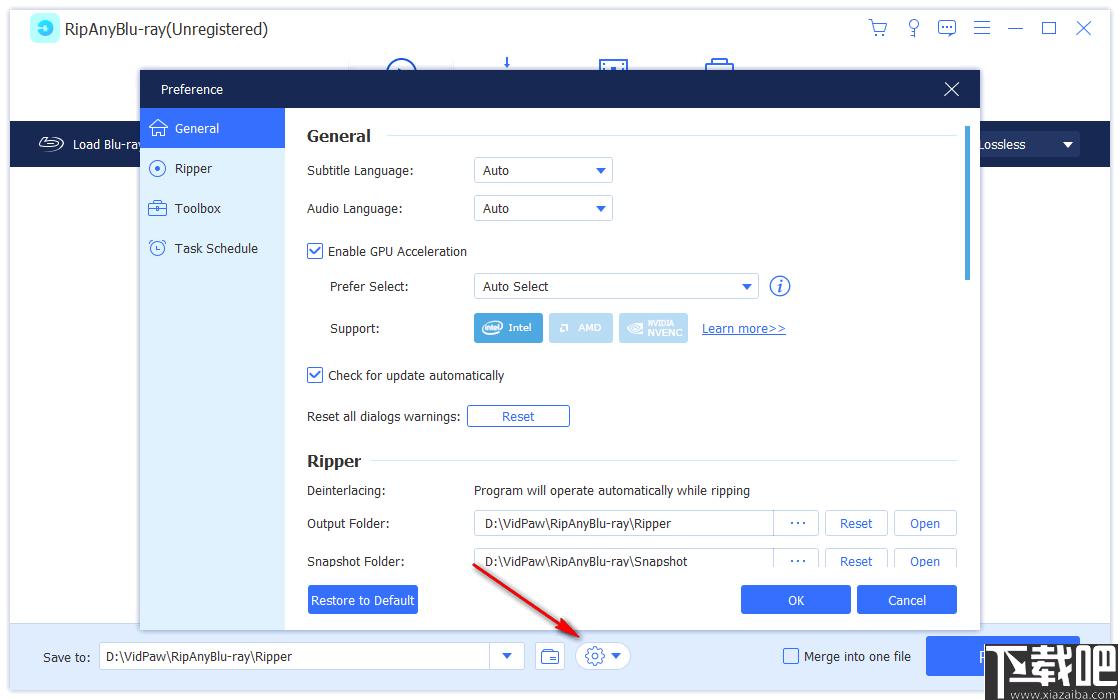The width and height of the screenshot is (1120, 700).
Task: Click the RipAnyBlu-ray app logo
Action: tap(44, 29)
